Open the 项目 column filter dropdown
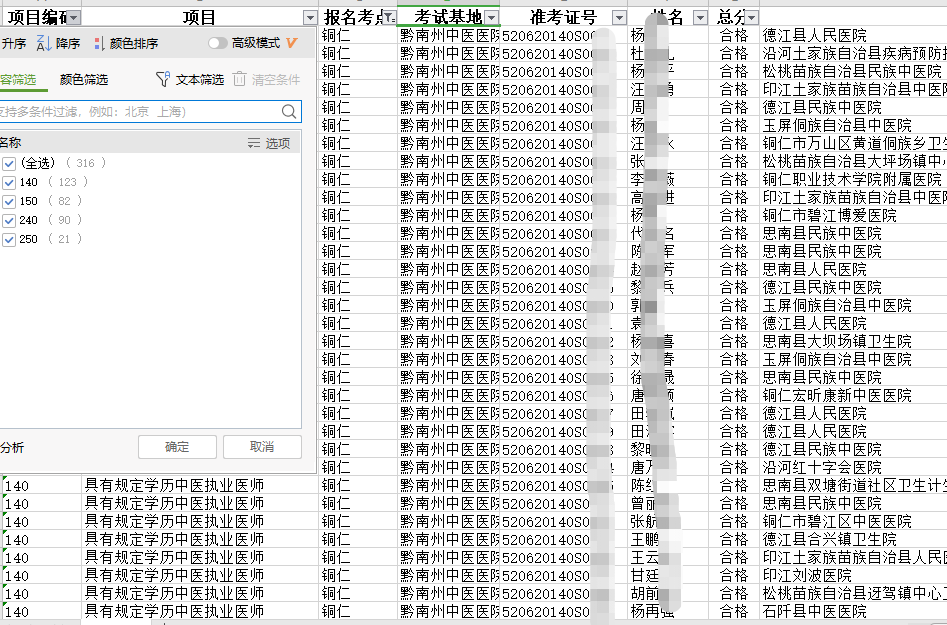The image size is (947, 625). pos(310,18)
